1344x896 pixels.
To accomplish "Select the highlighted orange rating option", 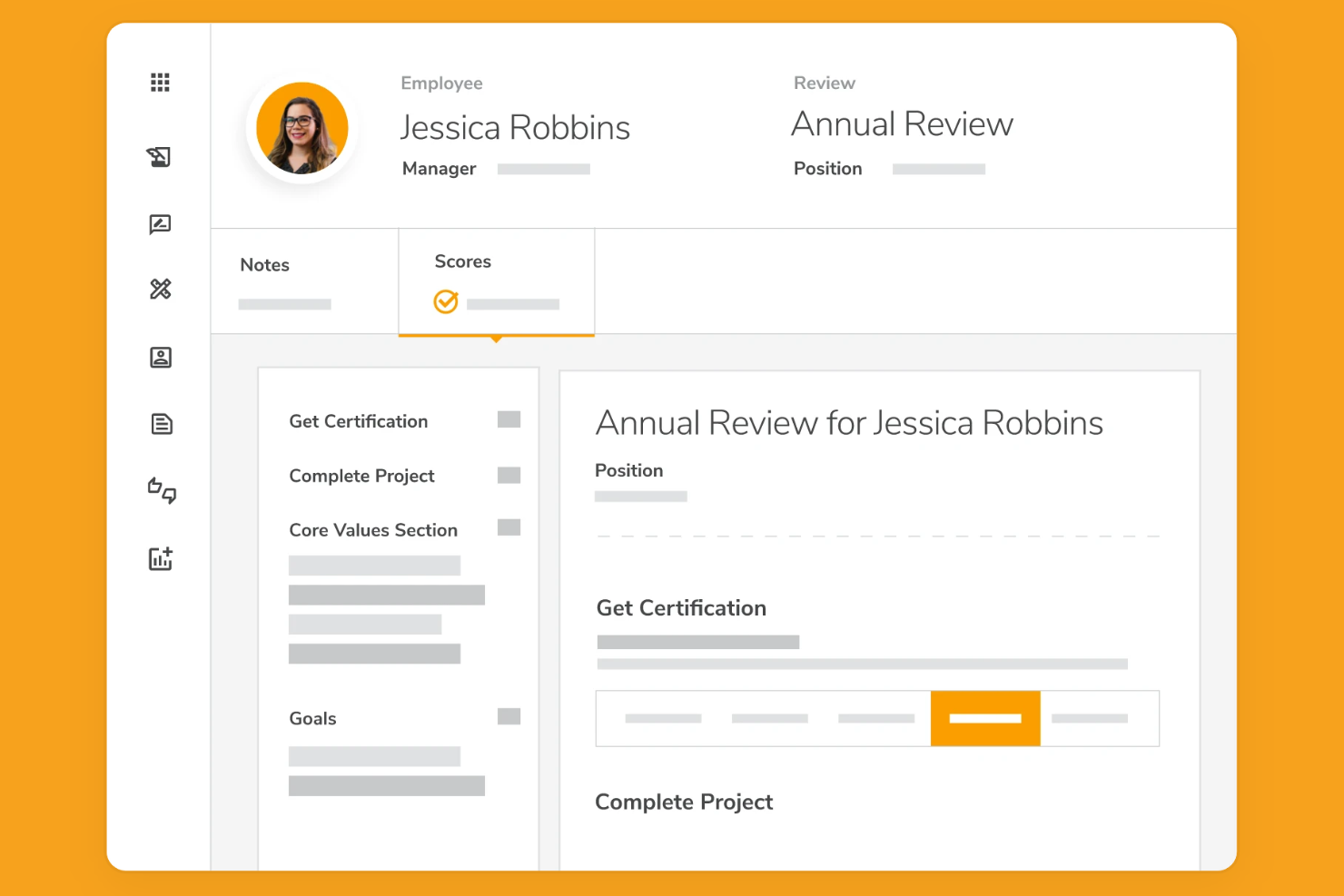I will pos(984,718).
